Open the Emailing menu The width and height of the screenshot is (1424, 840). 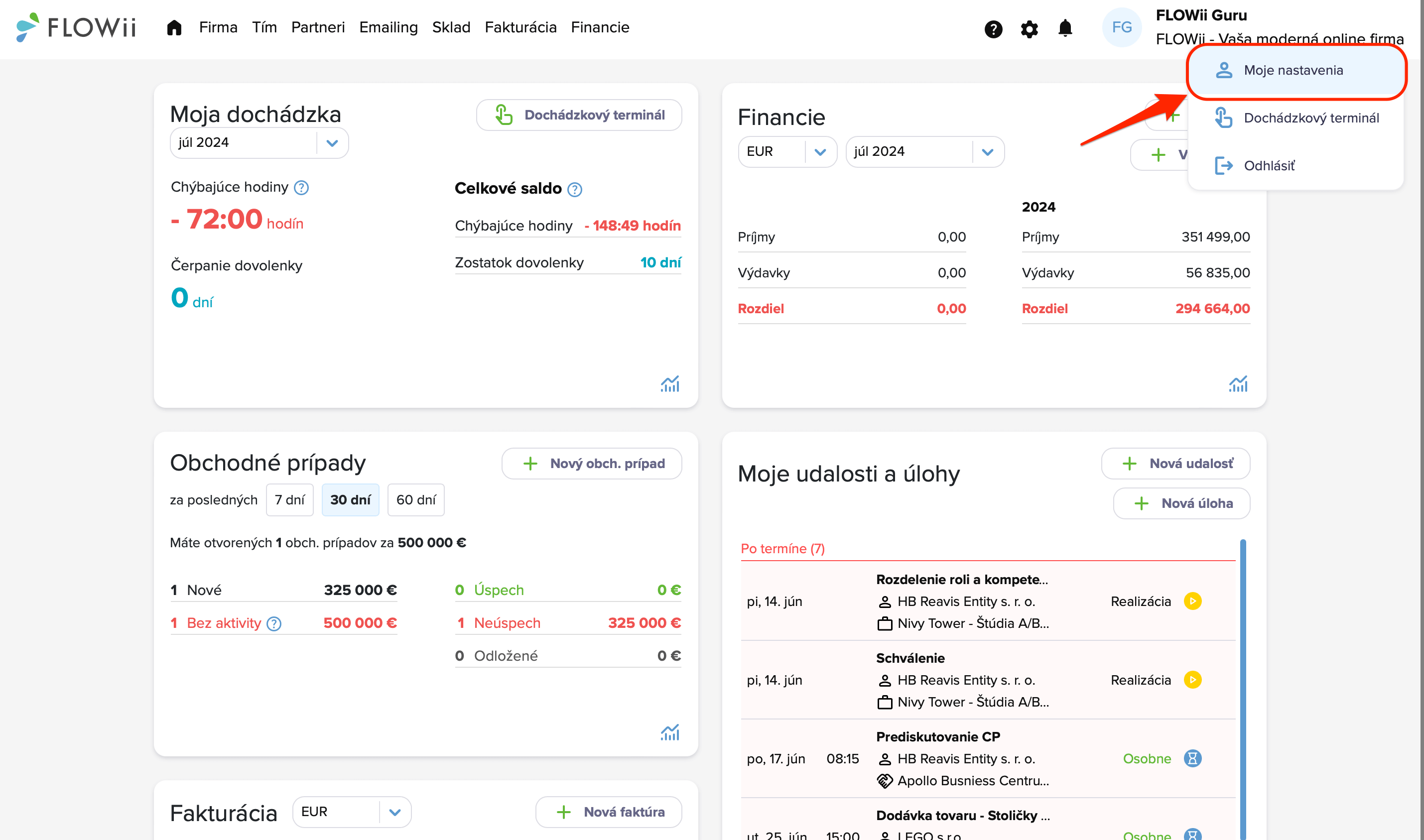(x=388, y=27)
